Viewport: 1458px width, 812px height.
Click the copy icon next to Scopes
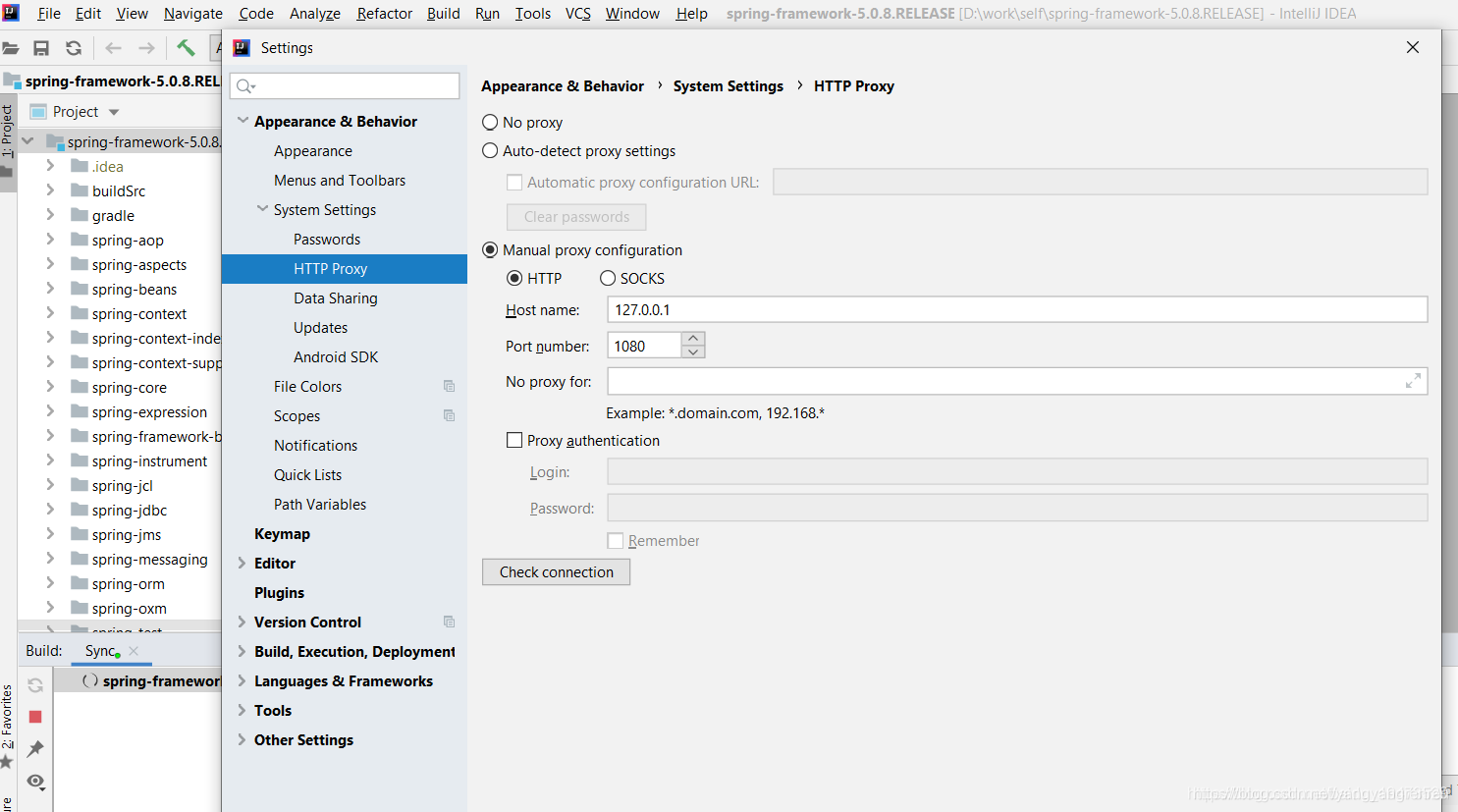[449, 415]
